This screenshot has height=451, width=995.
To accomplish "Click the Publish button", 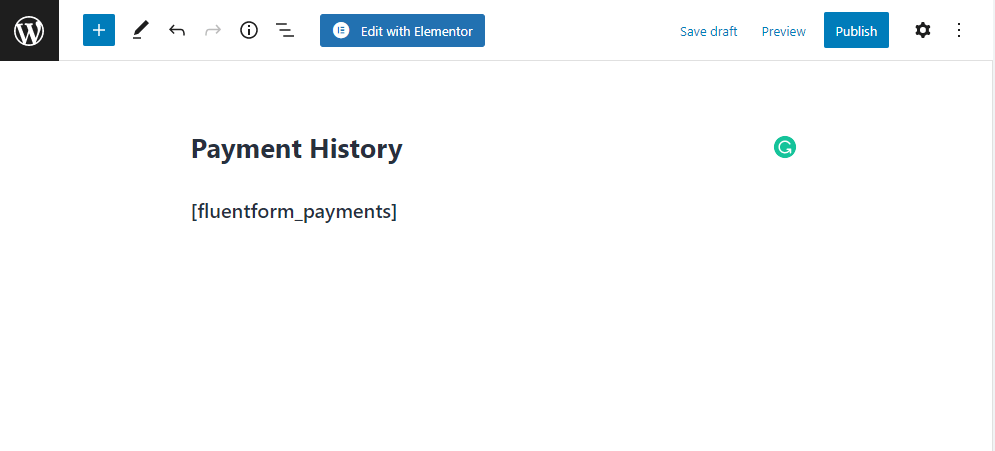I will click(x=856, y=31).
